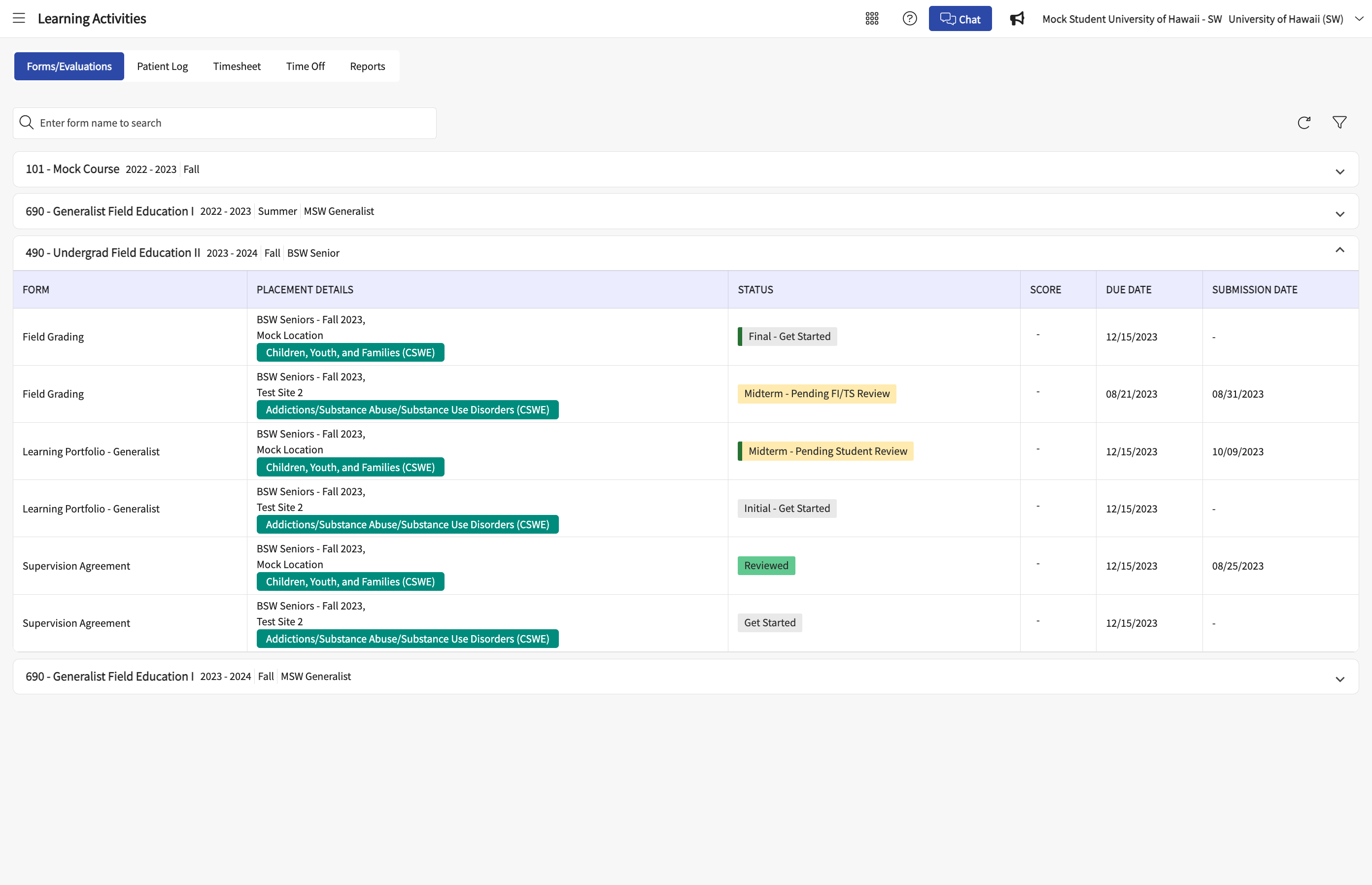
Task: Refresh the forms list
Action: tap(1303, 122)
